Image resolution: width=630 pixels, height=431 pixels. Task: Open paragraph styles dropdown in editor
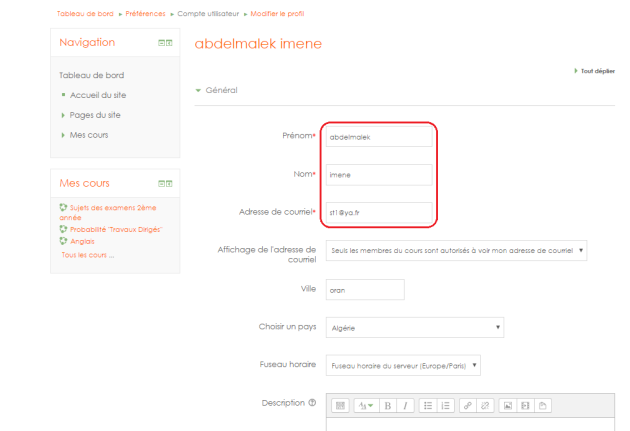pos(366,406)
